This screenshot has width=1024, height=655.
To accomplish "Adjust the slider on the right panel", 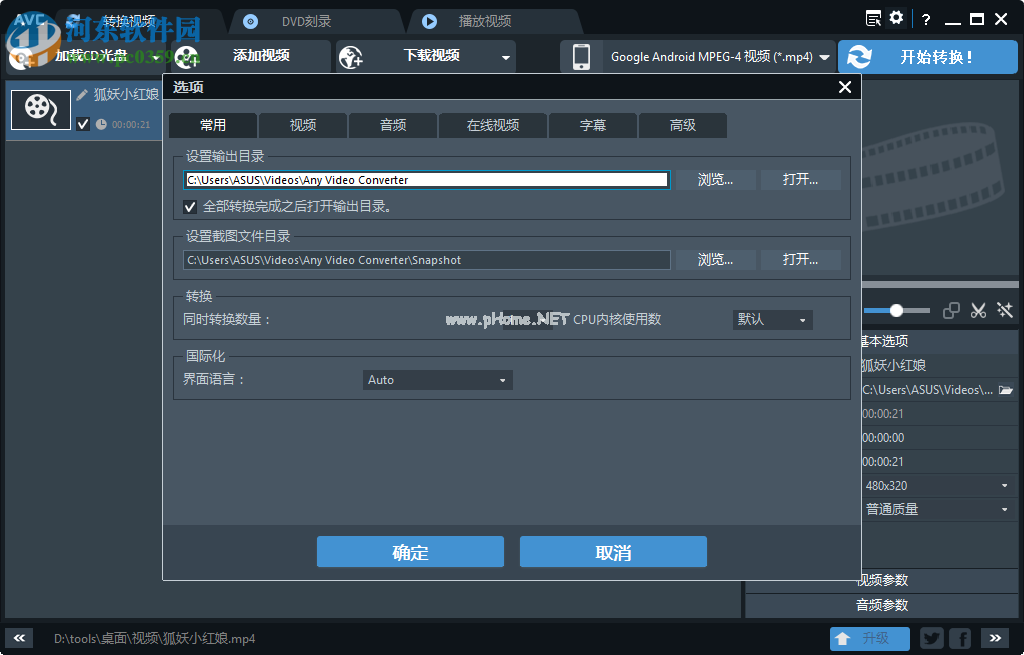I will coord(897,310).
